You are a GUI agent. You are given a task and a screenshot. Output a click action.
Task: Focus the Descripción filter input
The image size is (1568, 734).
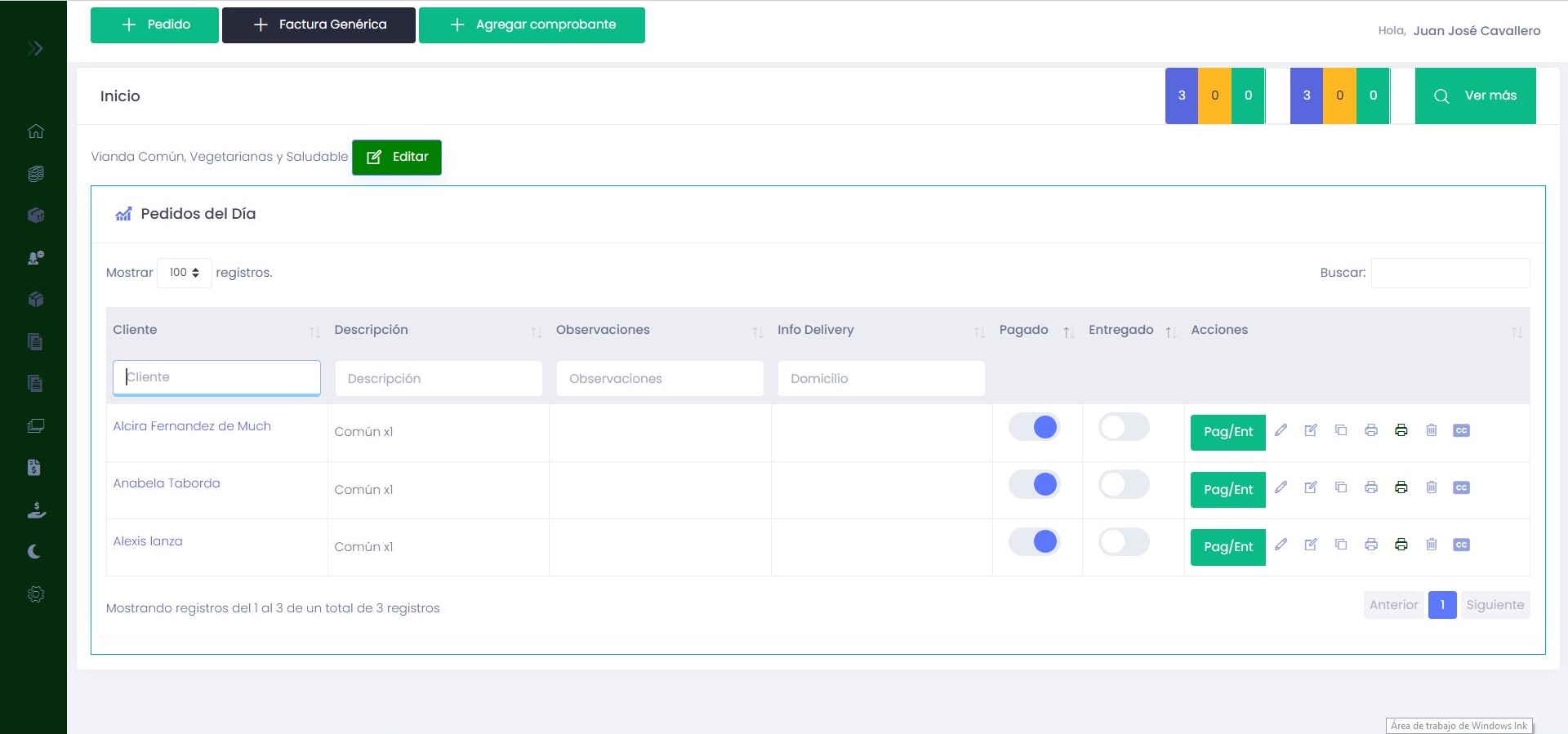point(439,378)
